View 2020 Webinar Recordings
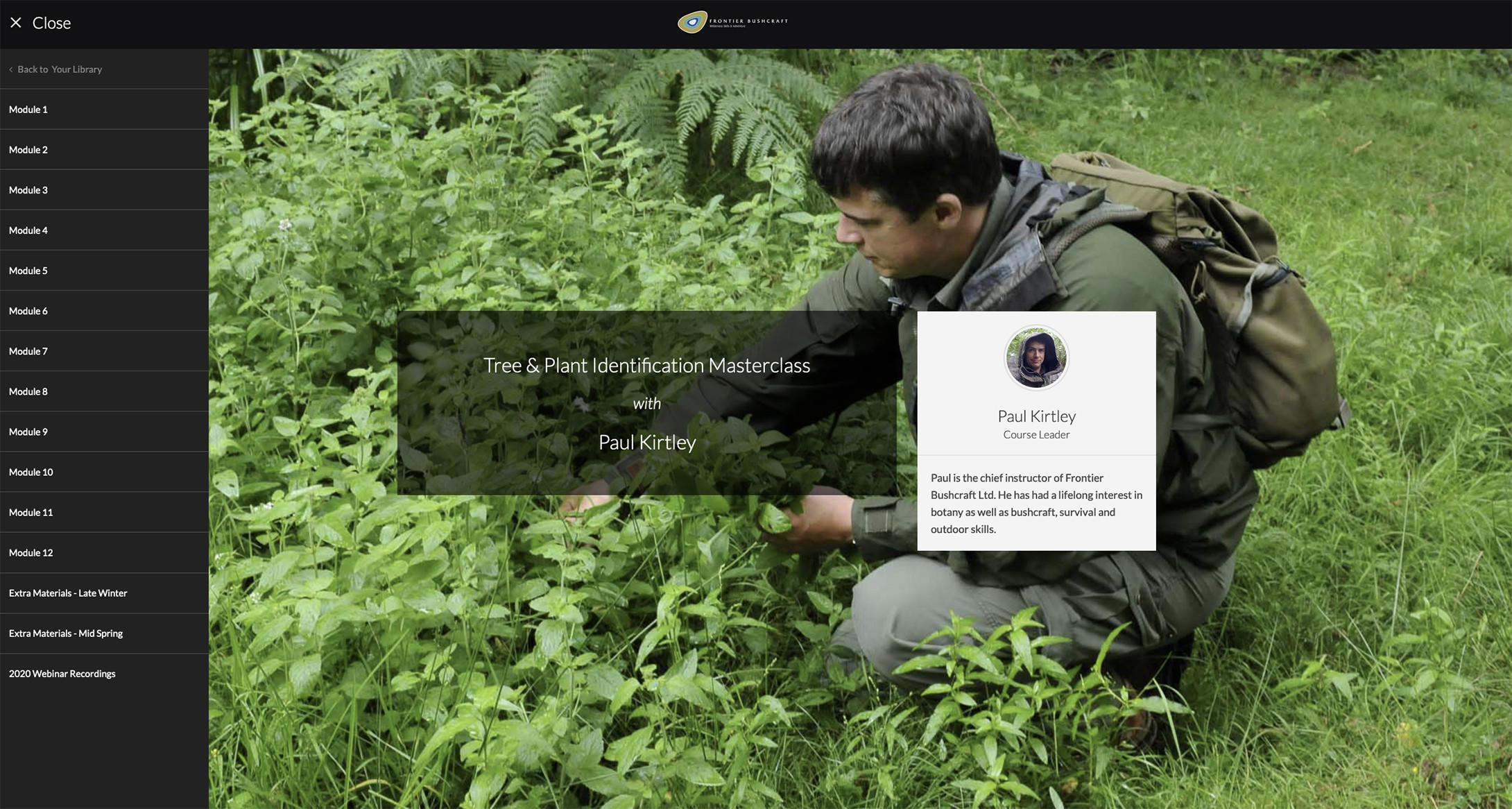Image resolution: width=1512 pixels, height=809 pixels. click(62, 674)
